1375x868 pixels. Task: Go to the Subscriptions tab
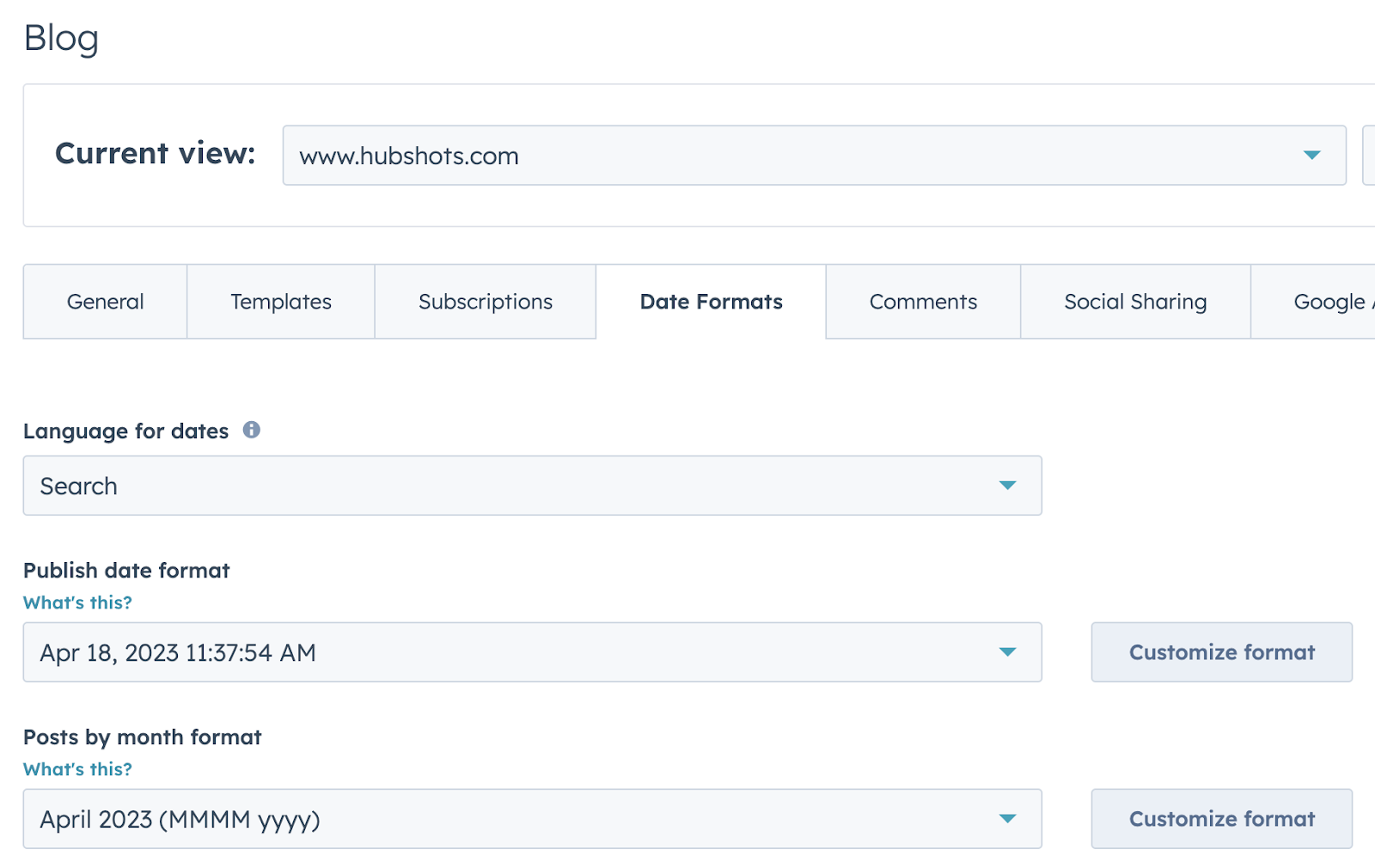click(x=485, y=302)
